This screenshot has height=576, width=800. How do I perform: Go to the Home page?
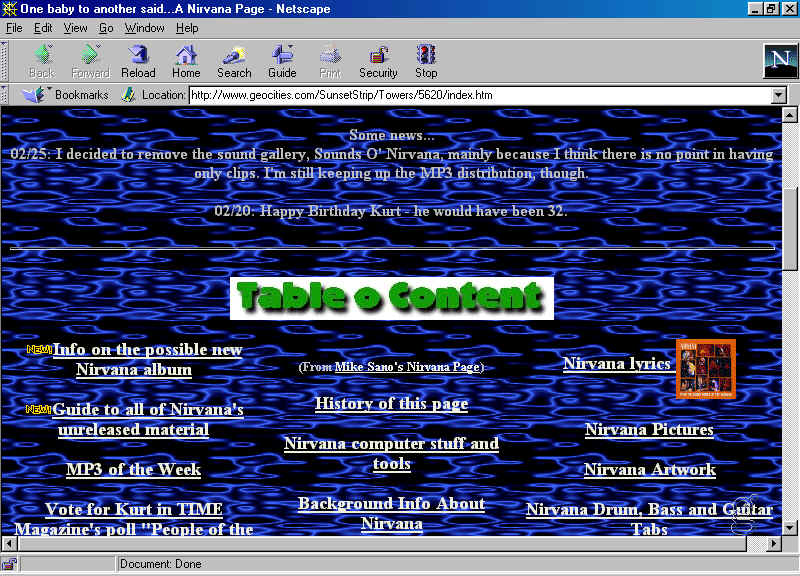click(186, 61)
